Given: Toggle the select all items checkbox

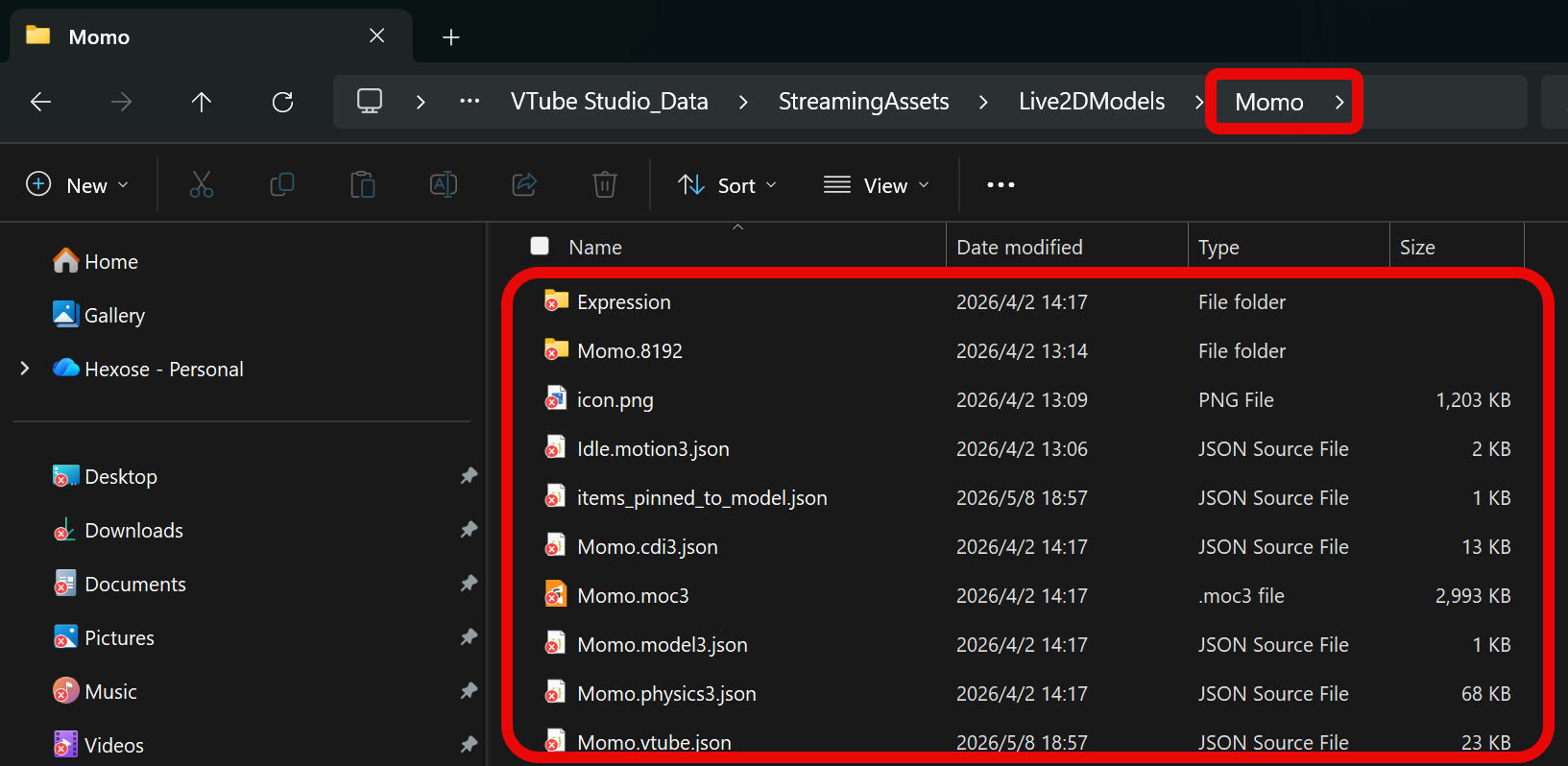Looking at the screenshot, I should click(x=540, y=247).
